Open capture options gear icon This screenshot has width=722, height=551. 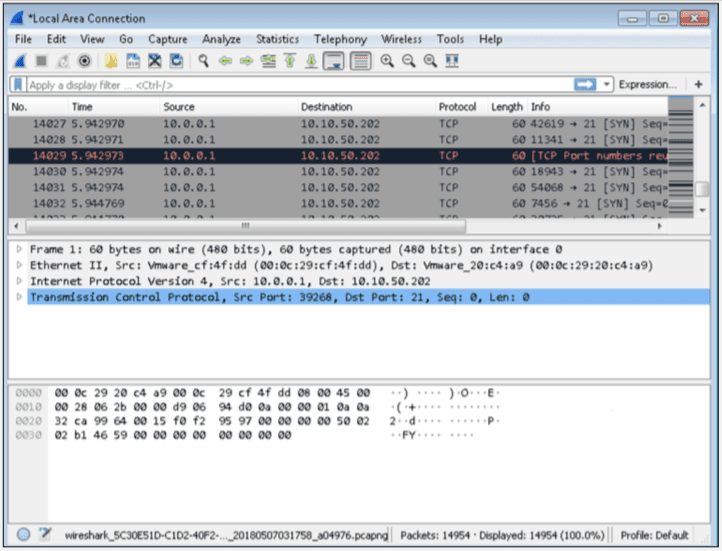pos(85,61)
